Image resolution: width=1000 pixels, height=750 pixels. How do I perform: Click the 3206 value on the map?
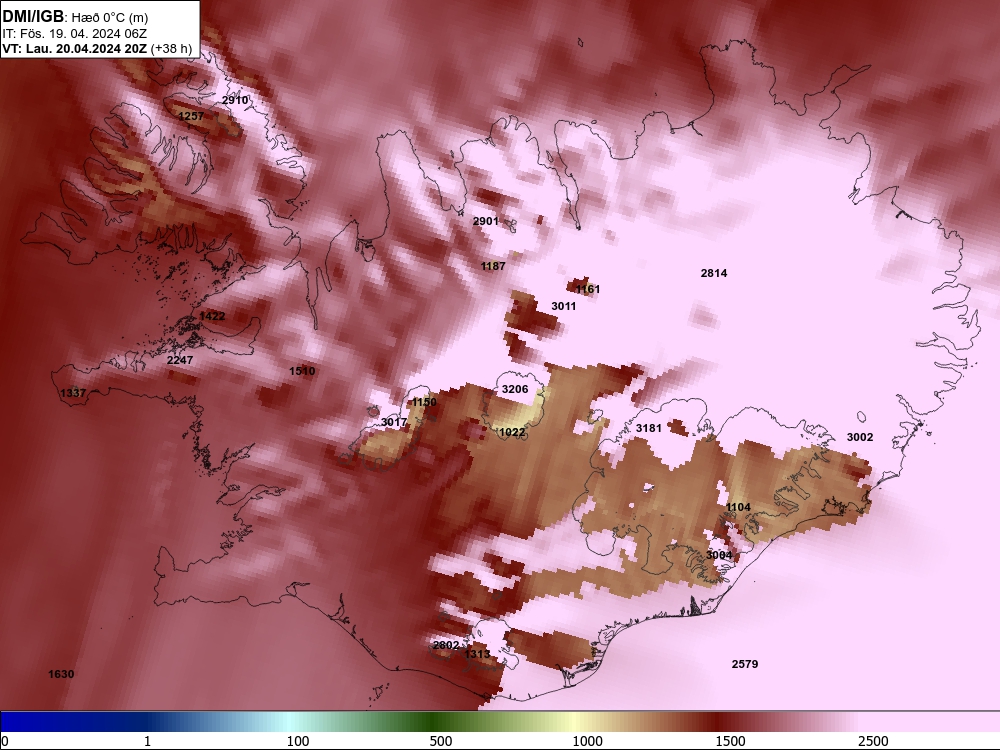[x=515, y=389]
